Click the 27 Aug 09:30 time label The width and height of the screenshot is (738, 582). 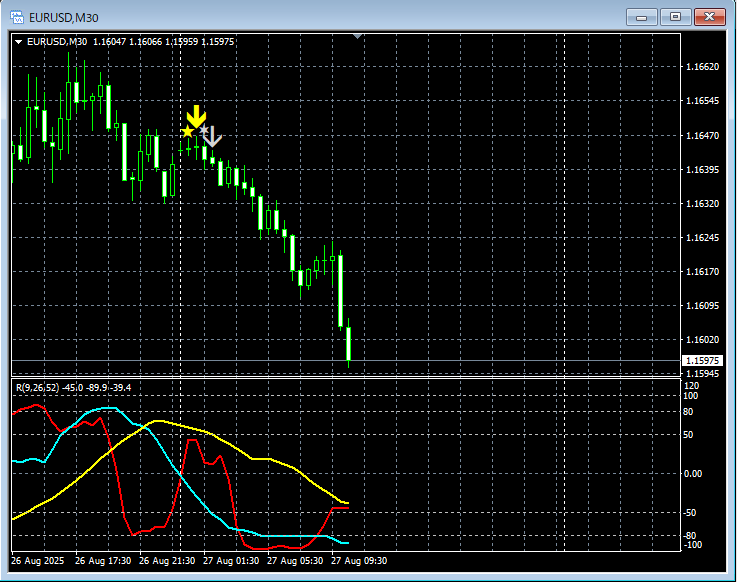tap(359, 561)
